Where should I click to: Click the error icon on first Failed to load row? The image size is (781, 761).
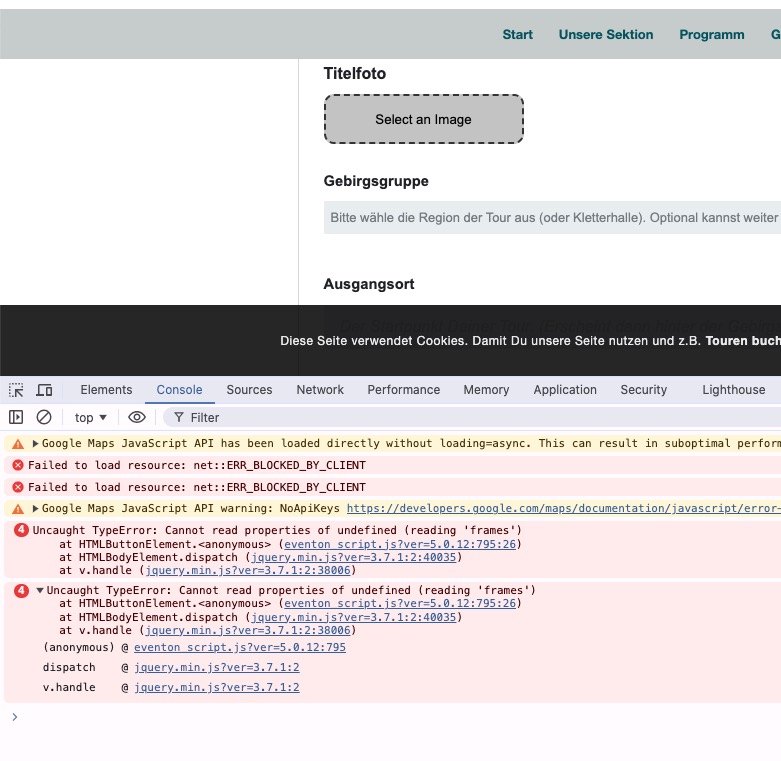click(18, 465)
